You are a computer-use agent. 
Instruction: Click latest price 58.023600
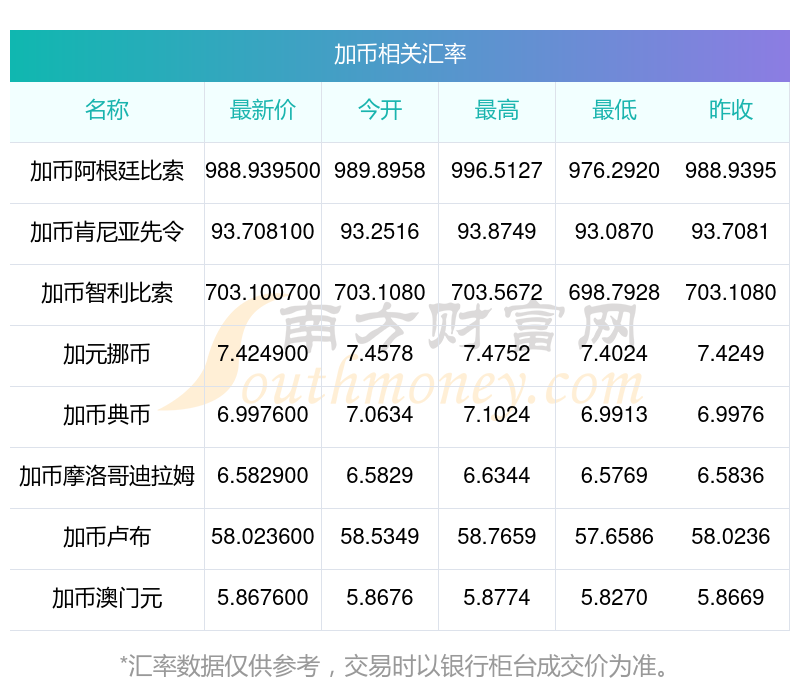(262, 537)
